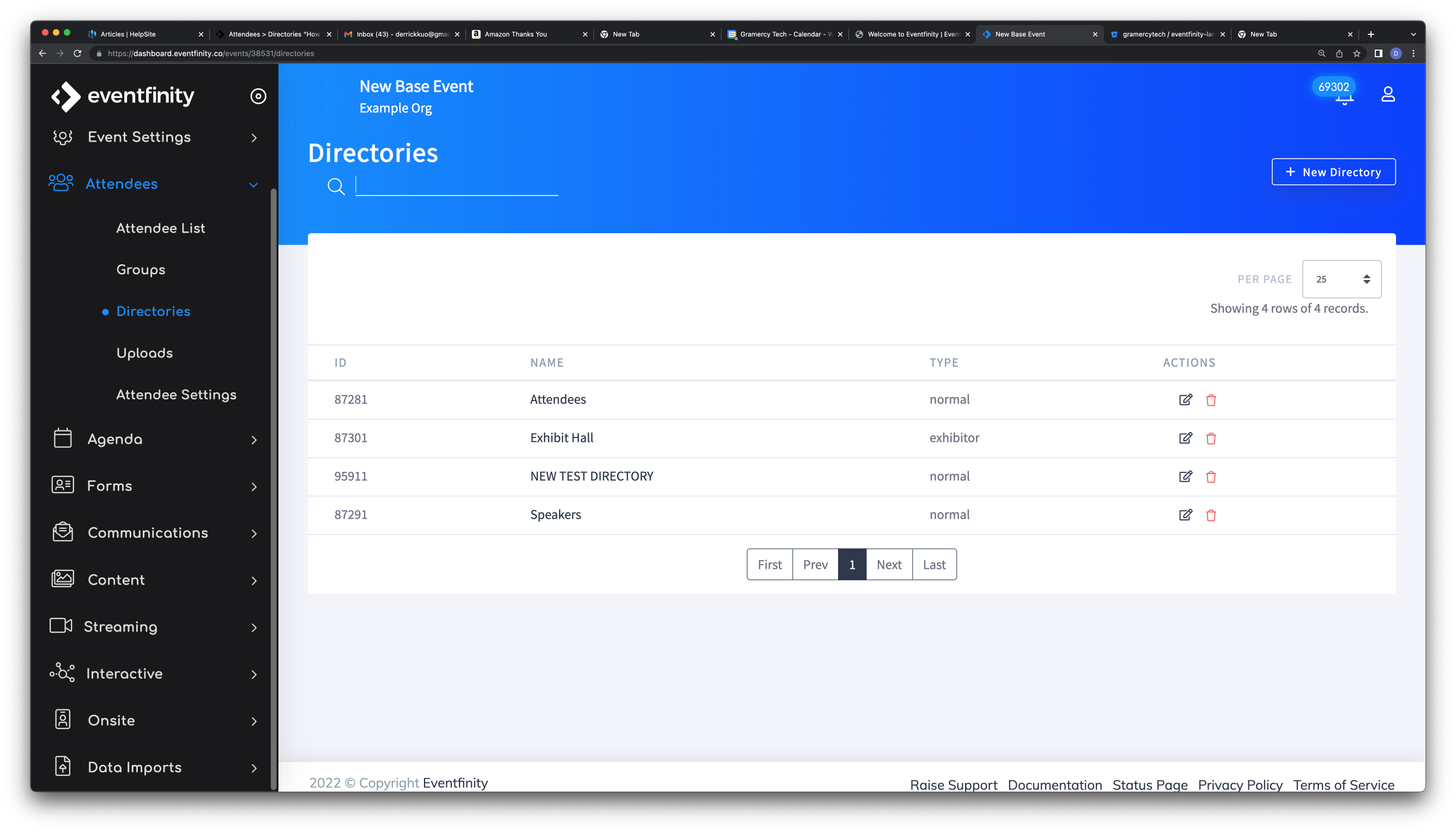1456x832 pixels.
Task: Click trash icon for Attendees directory
Action: click(x=1210, y=400)
